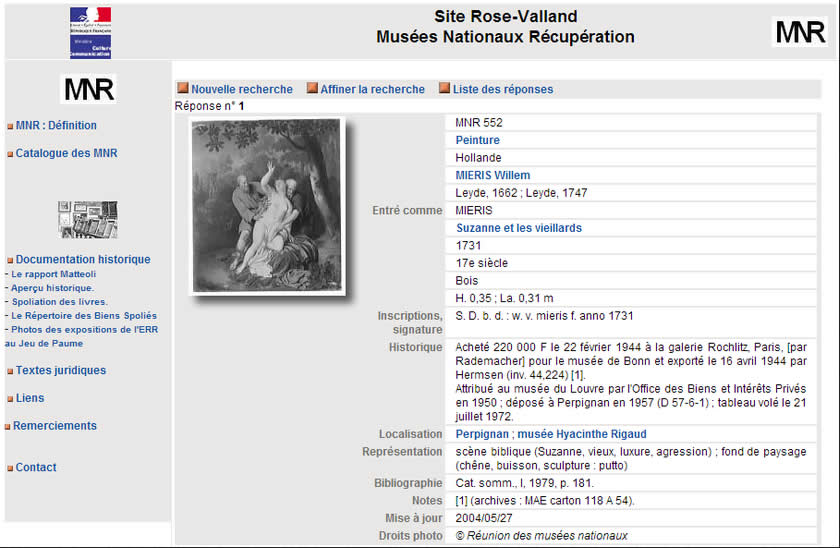The width and height of the screenshot is (840, 548).
Task: Click the signature text w. v. mieris f. anno 1731
Action: [x=573, y=316]
